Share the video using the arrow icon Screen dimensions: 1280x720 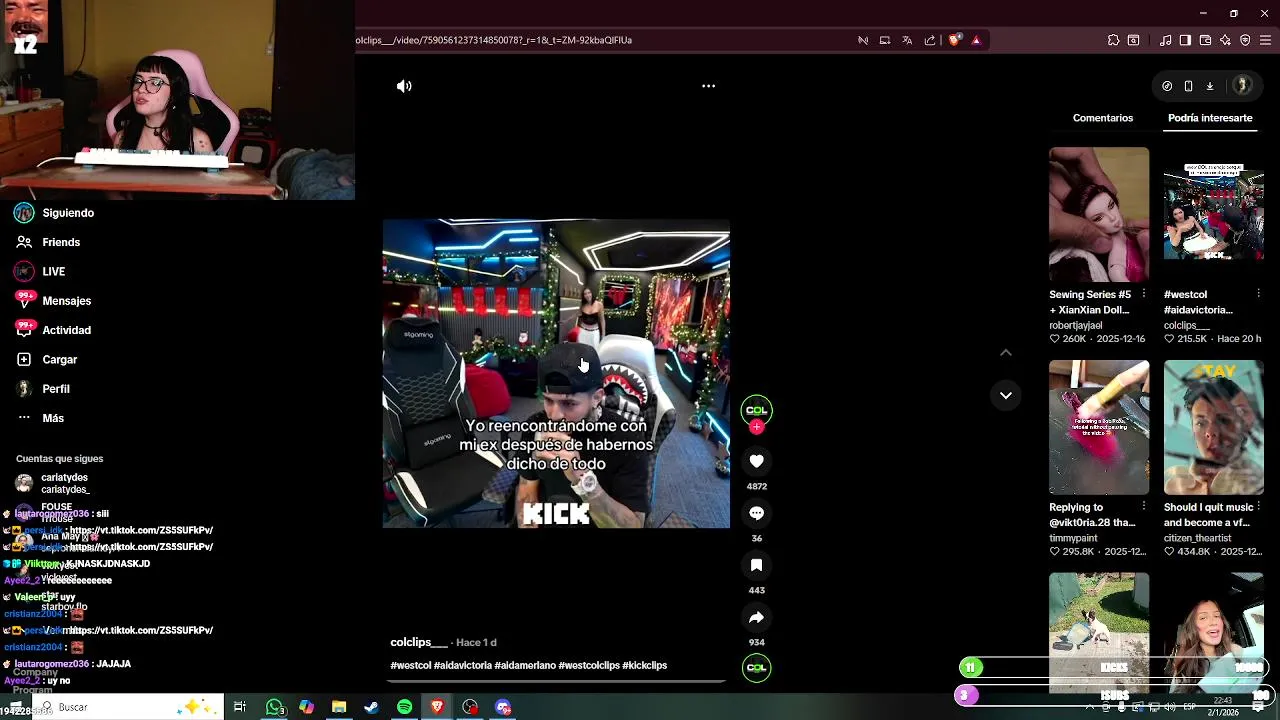coord(756,617)
